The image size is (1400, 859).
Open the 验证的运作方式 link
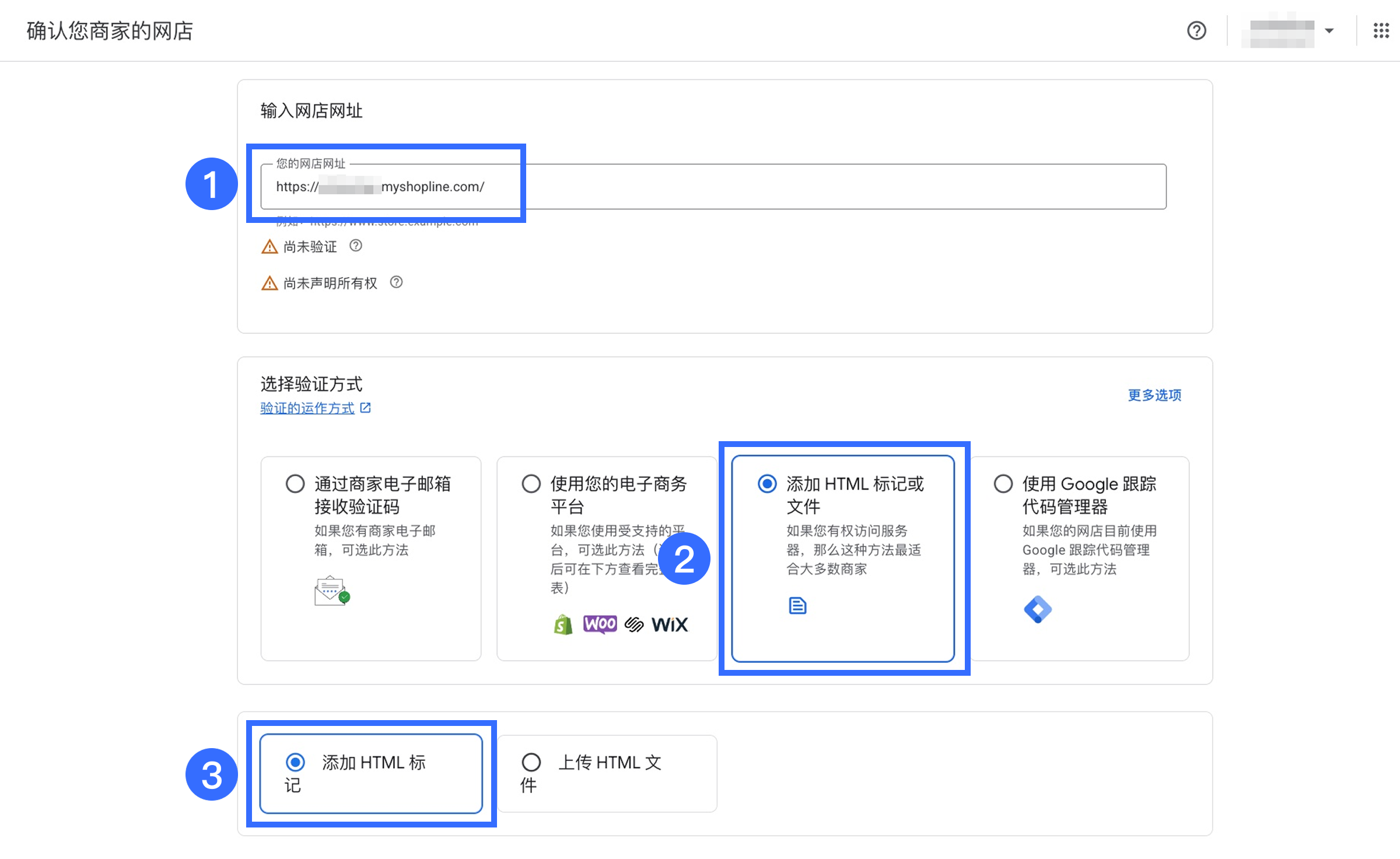click(x=307, y=408)
